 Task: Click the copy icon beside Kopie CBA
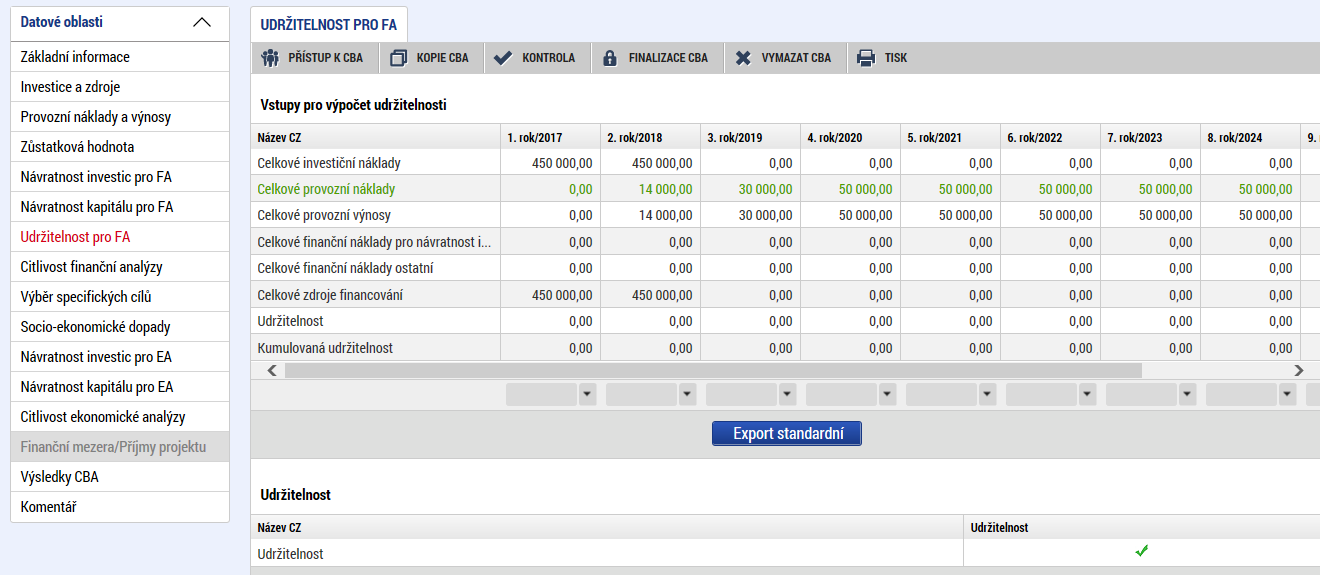click(x=398, y=58)
